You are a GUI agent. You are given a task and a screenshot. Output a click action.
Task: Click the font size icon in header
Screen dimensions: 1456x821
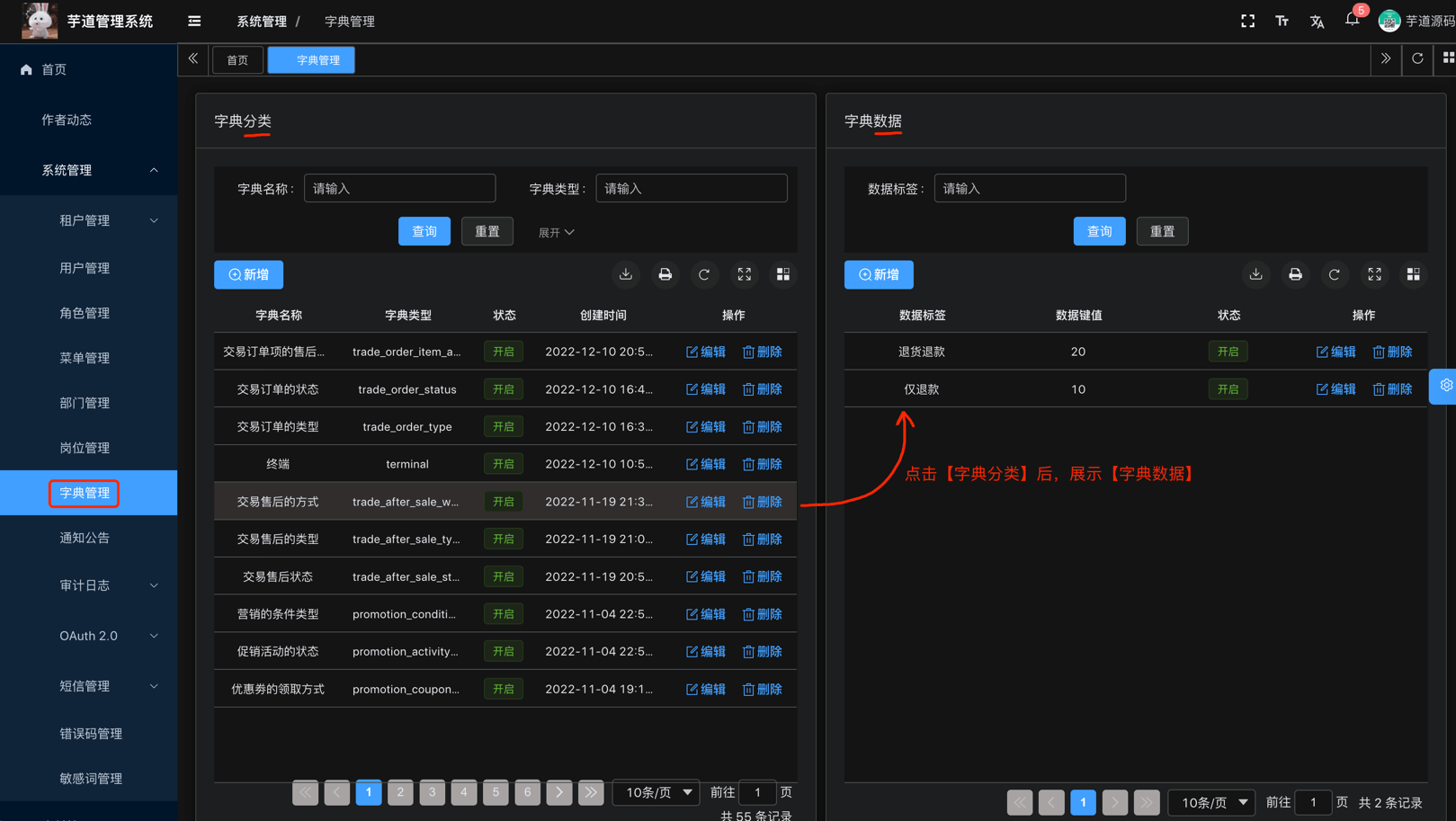[x=1282, y=21]
